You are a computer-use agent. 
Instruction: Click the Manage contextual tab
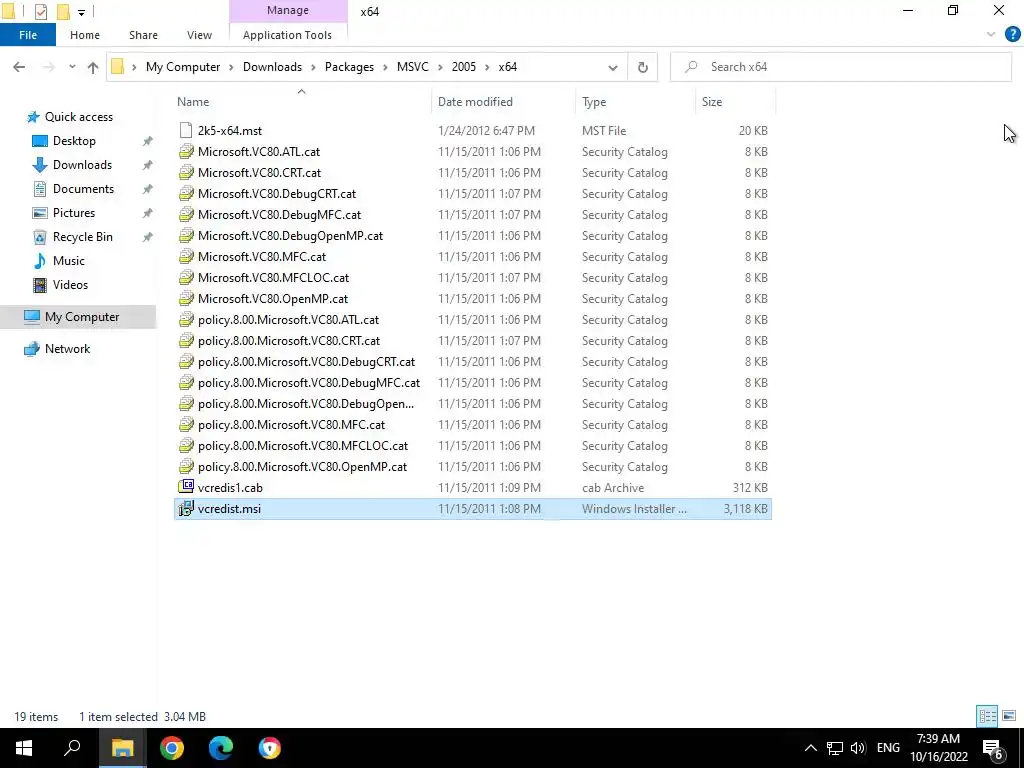[287, 10]
